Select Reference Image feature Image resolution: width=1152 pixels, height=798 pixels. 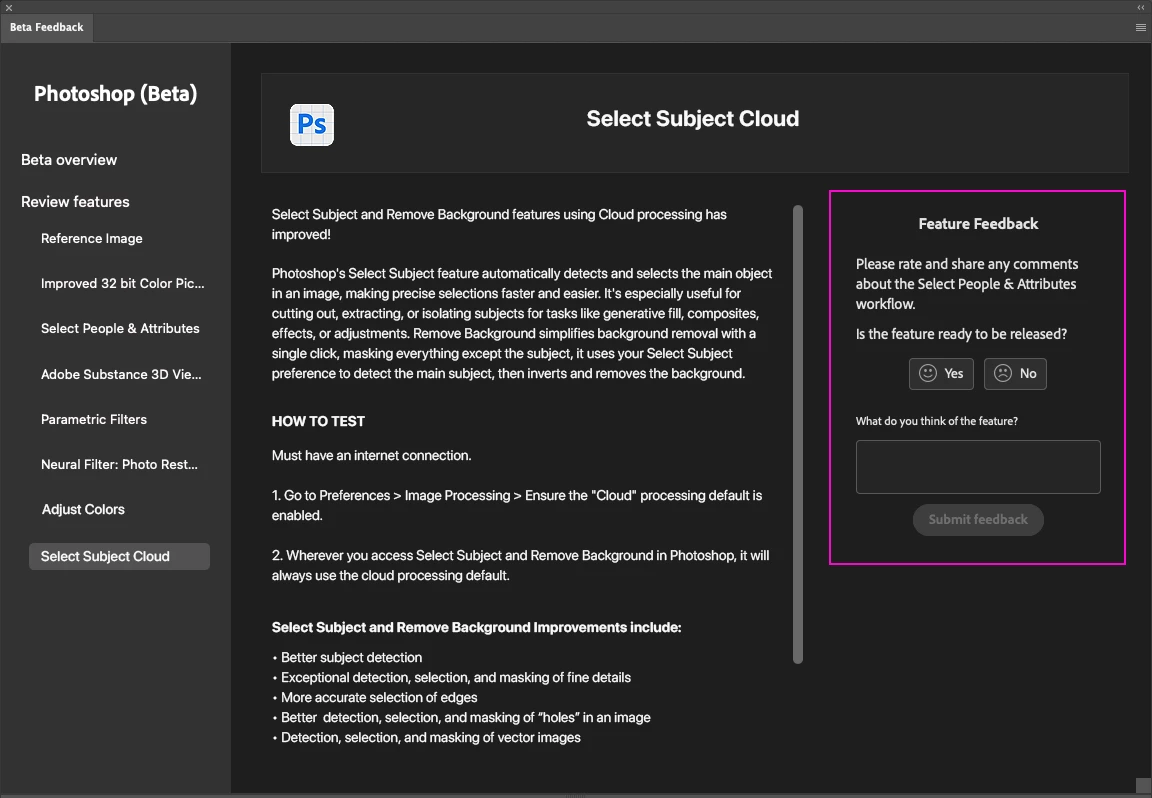92,238
